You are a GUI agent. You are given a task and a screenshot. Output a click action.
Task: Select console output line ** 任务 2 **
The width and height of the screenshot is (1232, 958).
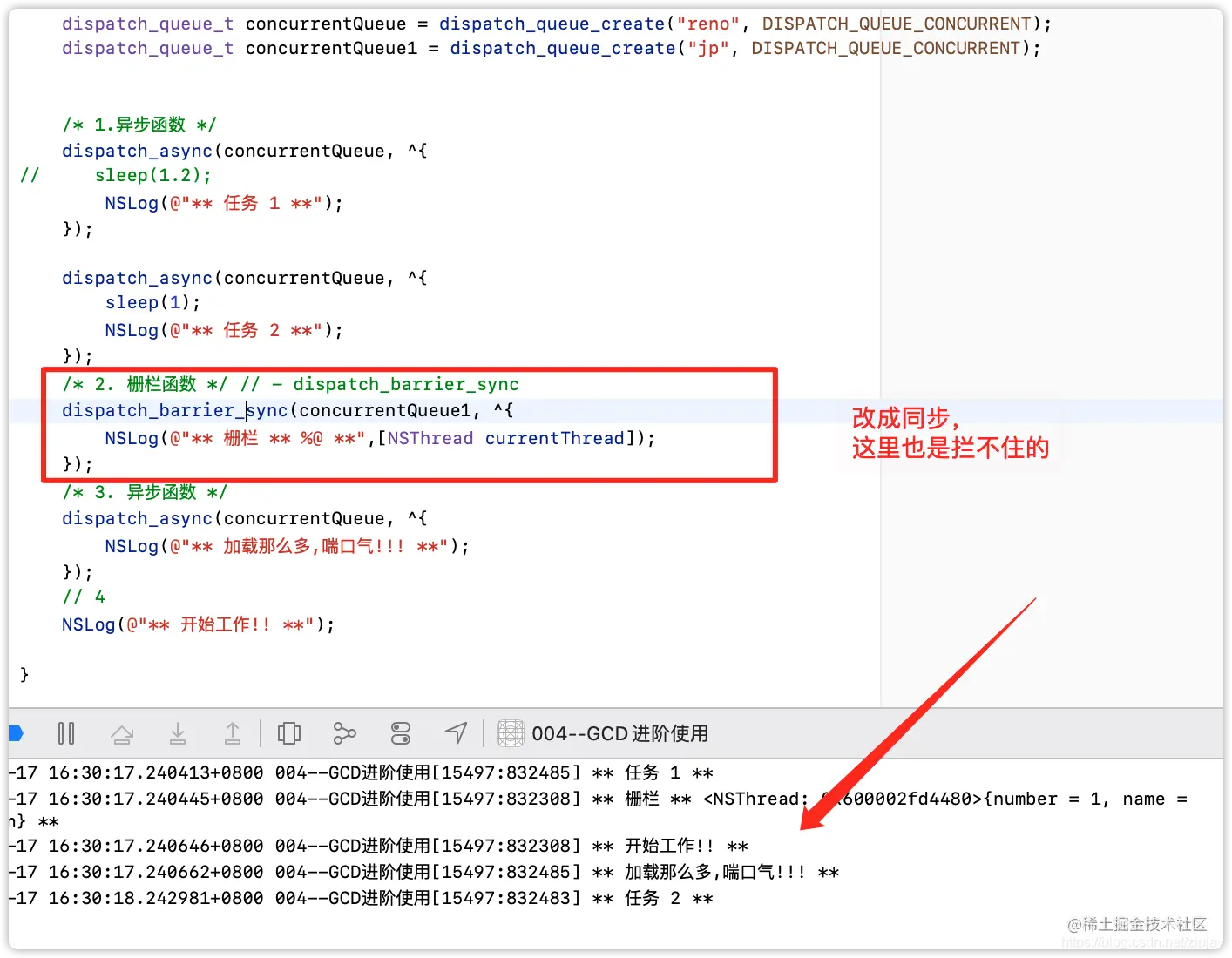361,898
